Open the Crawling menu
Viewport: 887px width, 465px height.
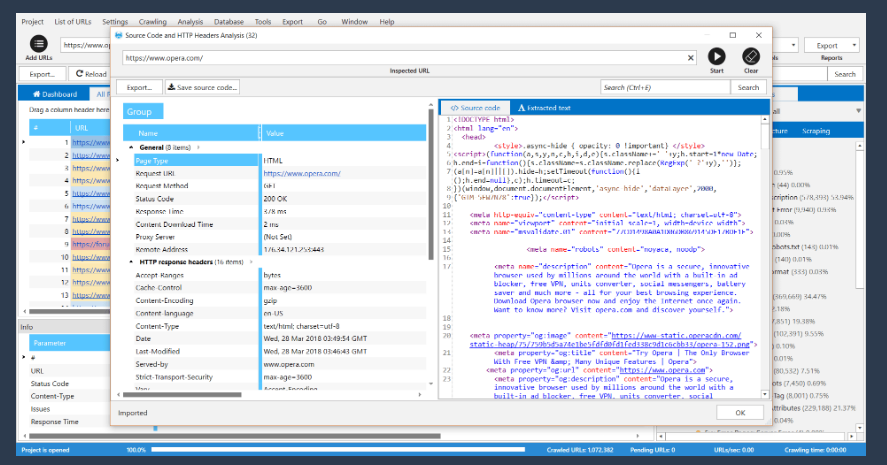click(153, 21)
